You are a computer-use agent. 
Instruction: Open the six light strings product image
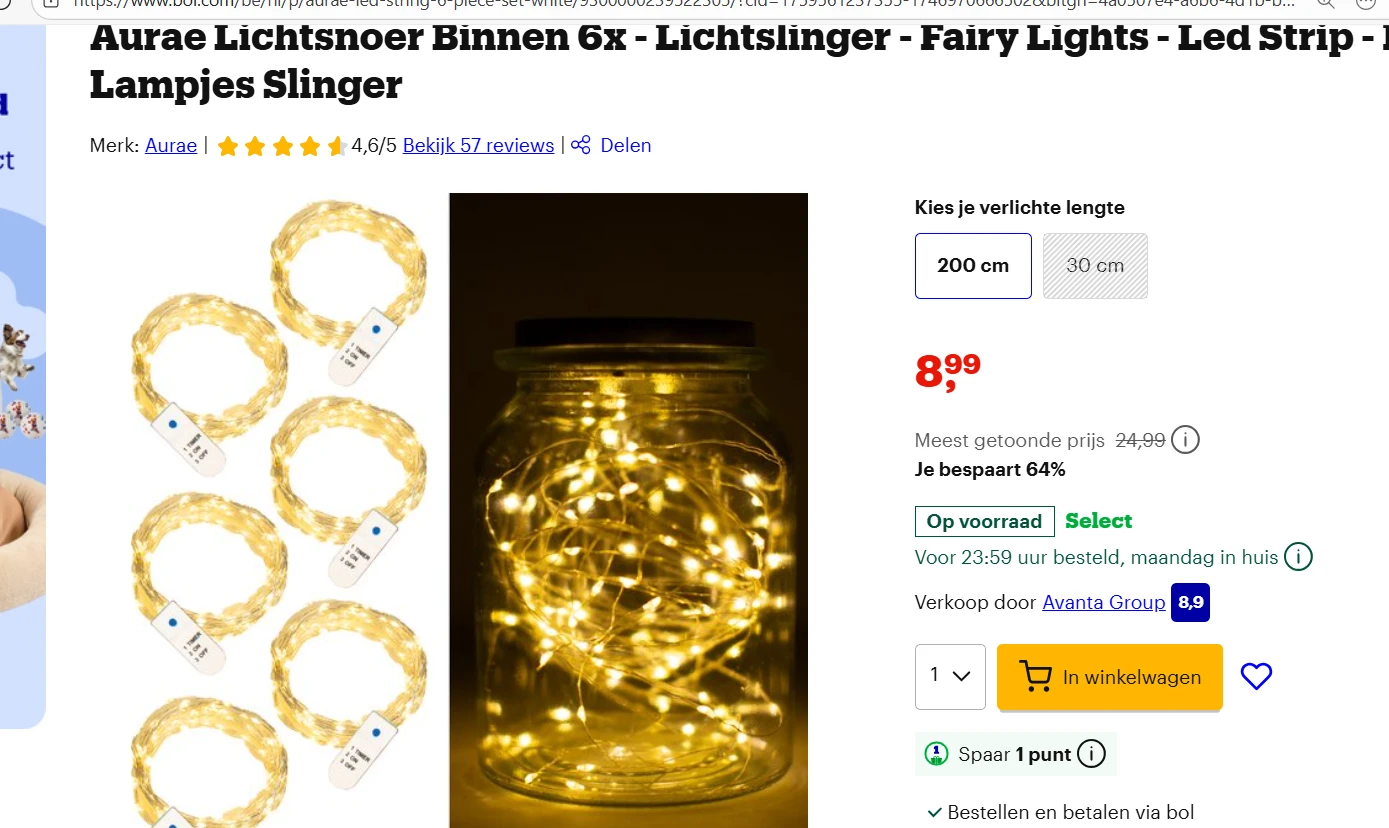(x=280, y=510)
